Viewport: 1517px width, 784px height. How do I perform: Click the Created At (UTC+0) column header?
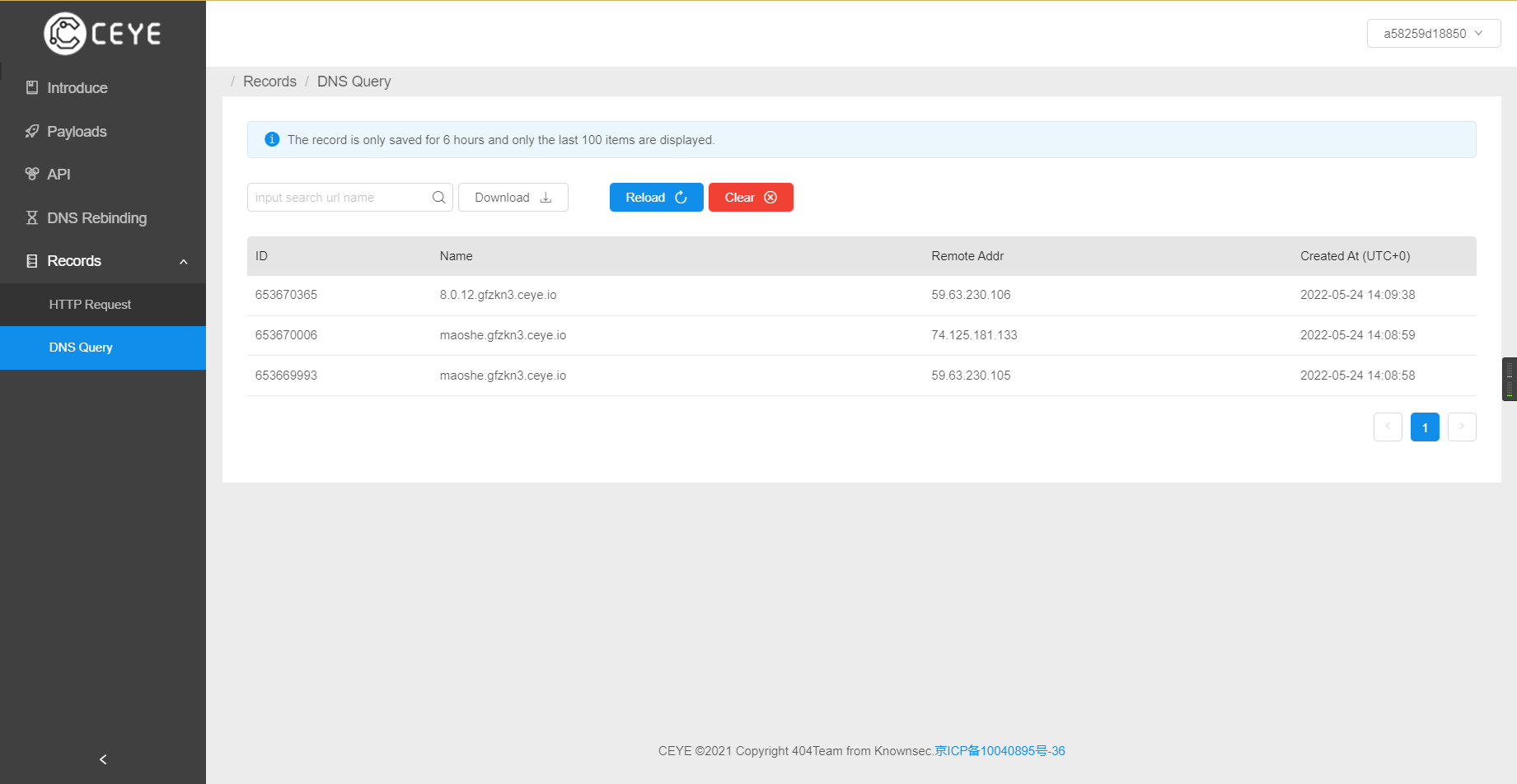pos(1355,256)
